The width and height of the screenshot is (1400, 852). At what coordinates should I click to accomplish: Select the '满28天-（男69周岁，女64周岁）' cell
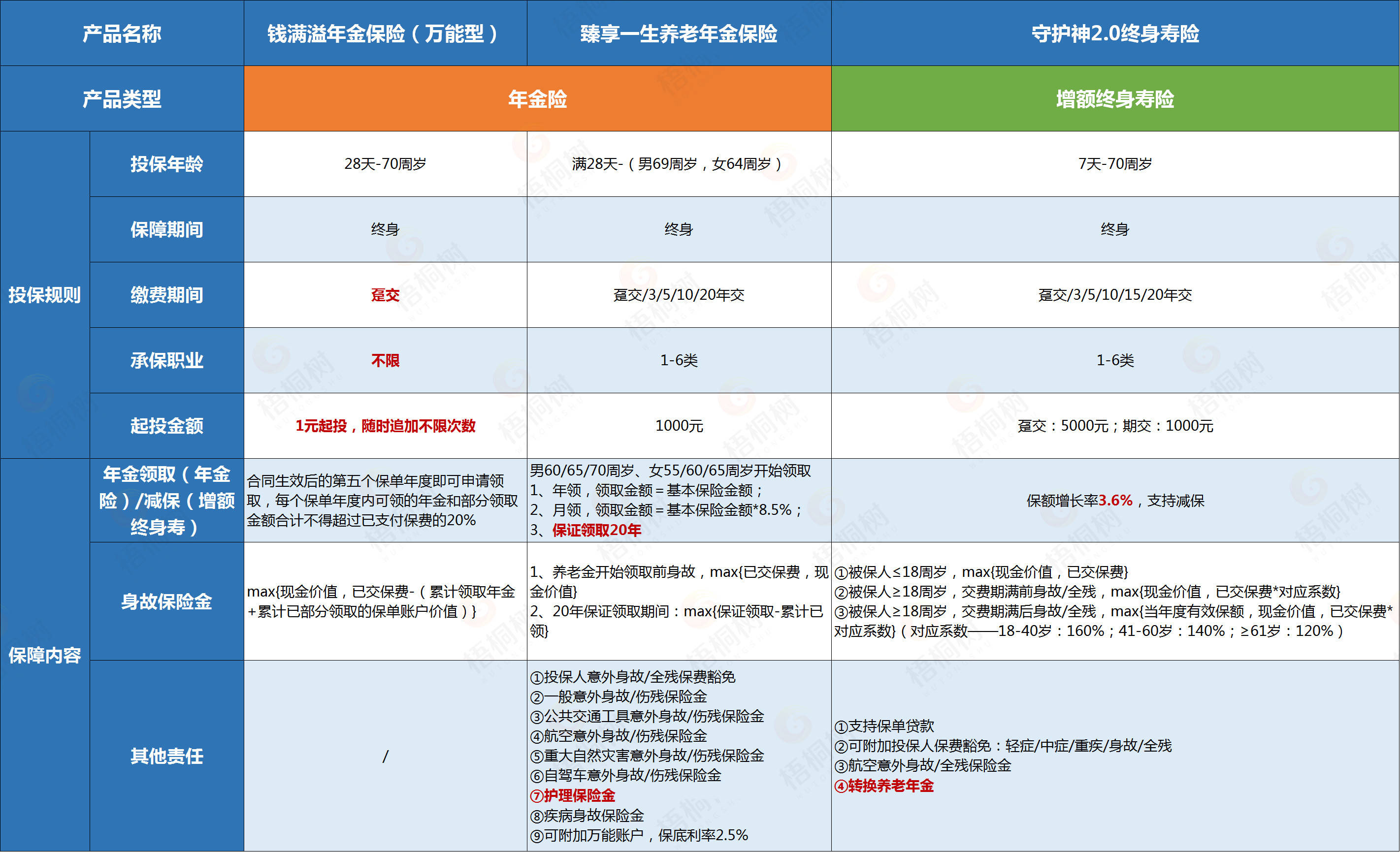point(679,164)
